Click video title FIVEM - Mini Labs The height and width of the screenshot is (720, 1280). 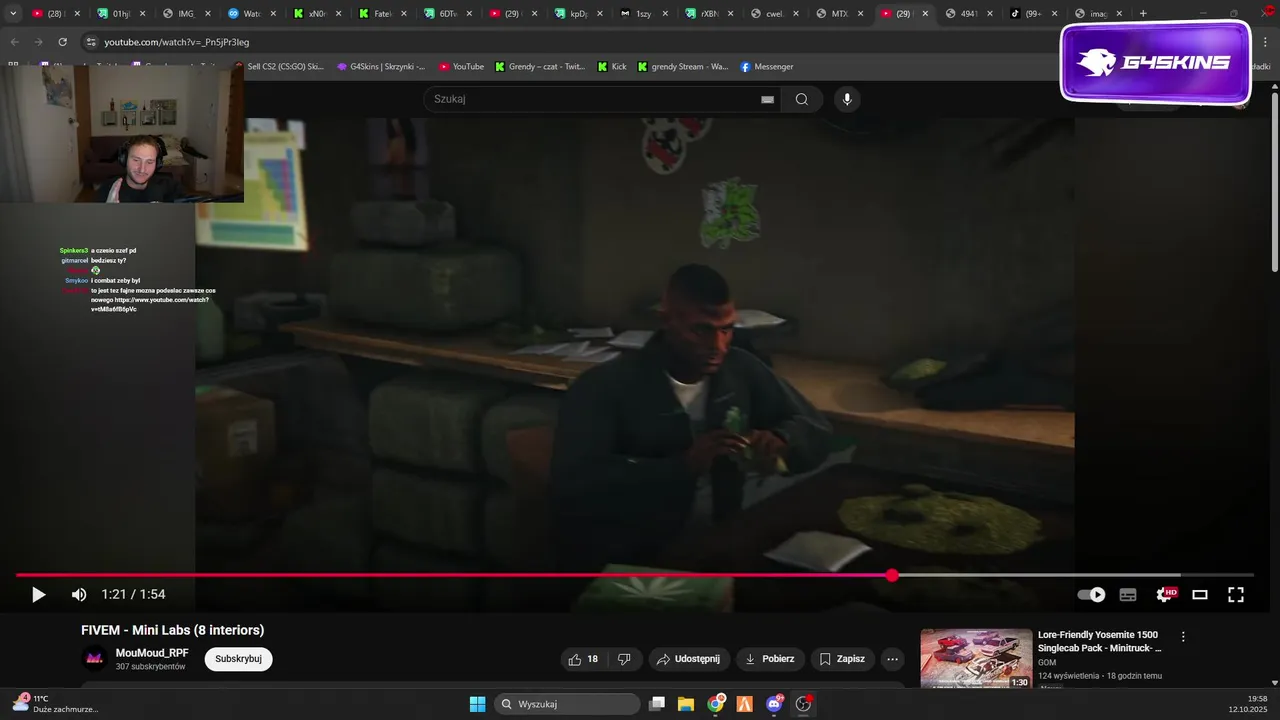point(173,630)
